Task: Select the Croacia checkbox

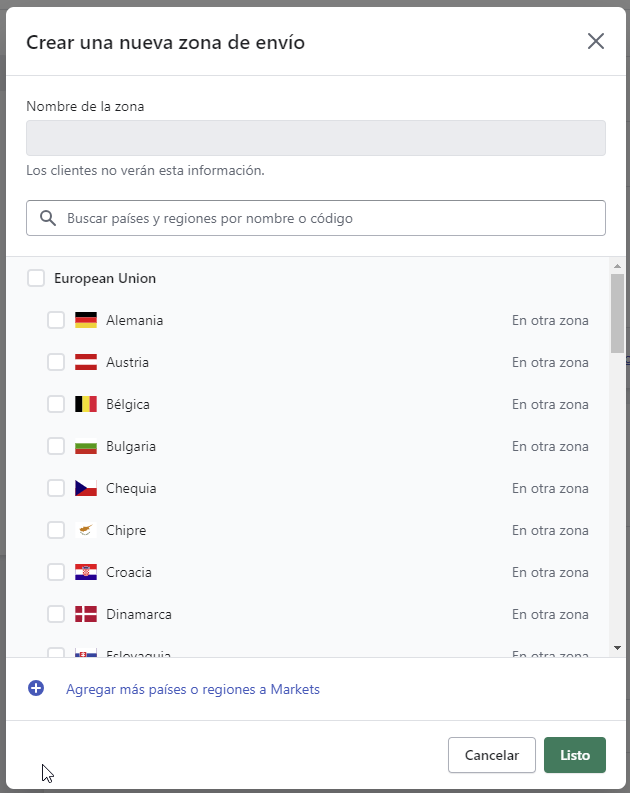Action: tap(56, 572)
